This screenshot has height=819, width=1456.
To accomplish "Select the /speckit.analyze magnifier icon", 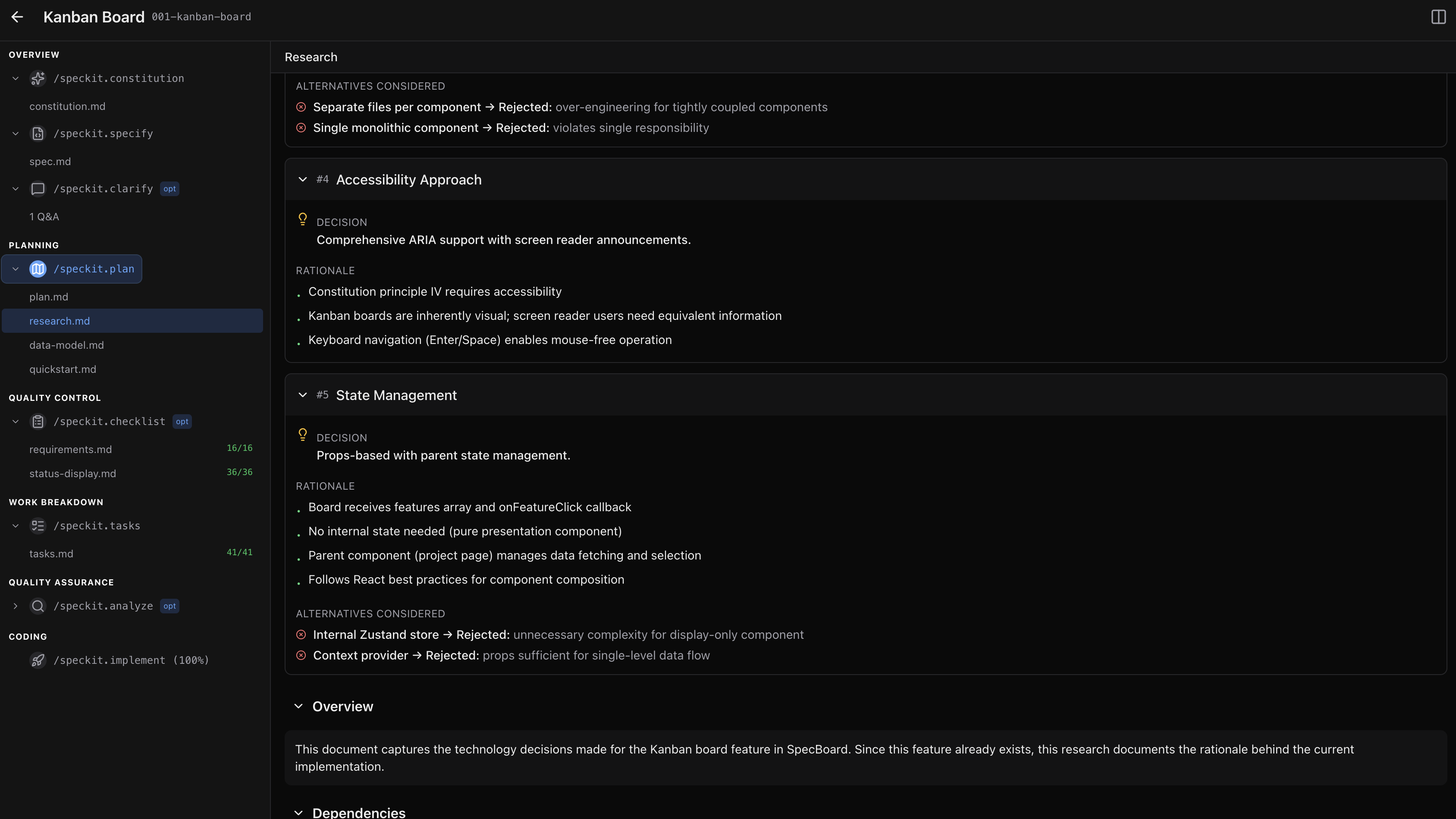I will (38, 606).
